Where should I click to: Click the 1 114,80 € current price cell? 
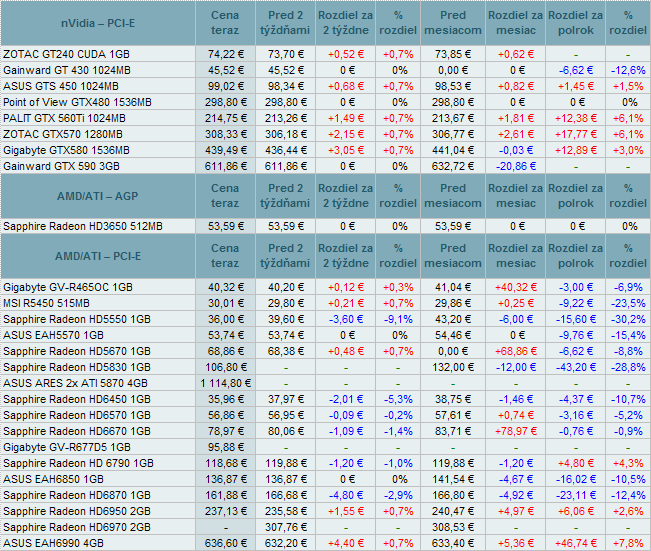click(x=225, y=383)
